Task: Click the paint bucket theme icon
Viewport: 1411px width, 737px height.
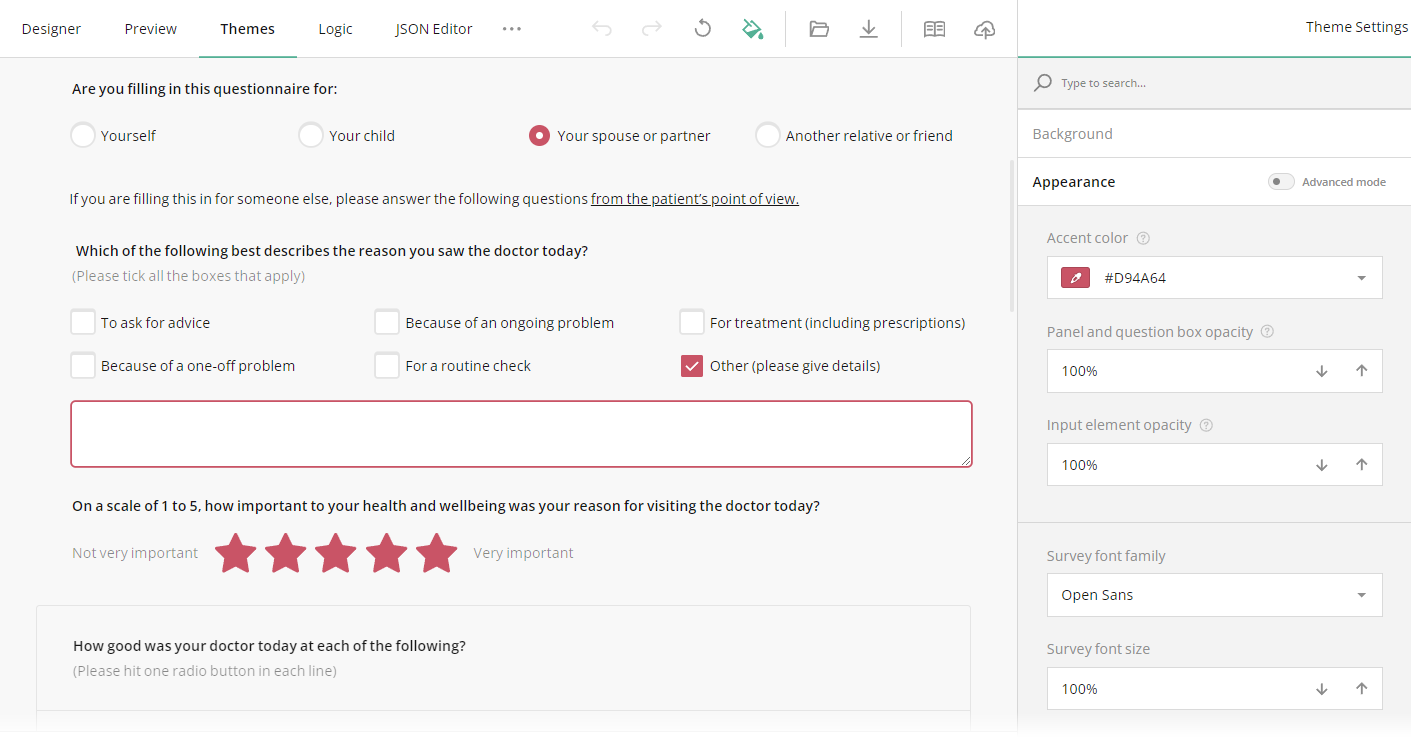Action: 753,29
